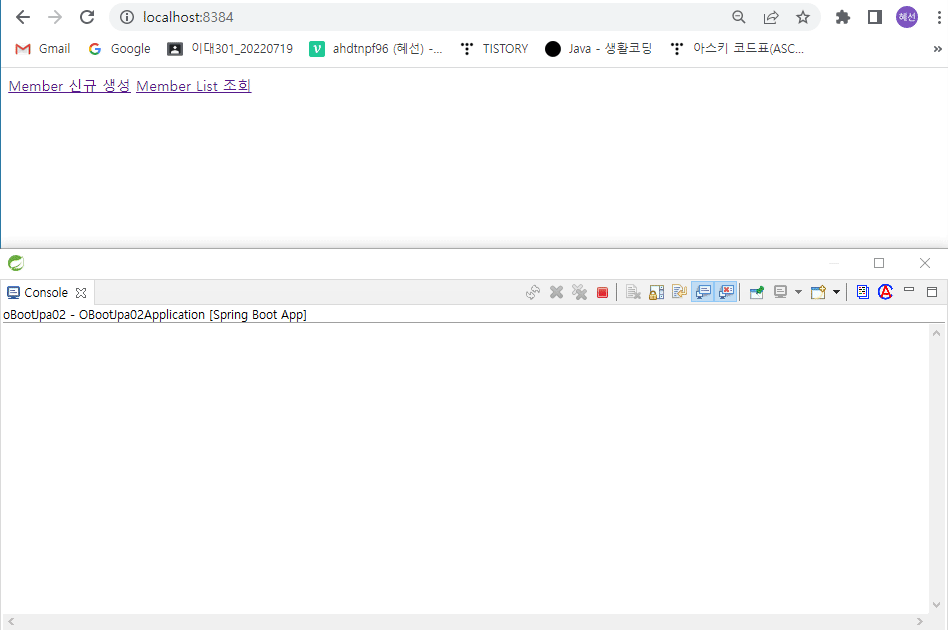Click Display Selected Console monitor icon

pos(781,293)
